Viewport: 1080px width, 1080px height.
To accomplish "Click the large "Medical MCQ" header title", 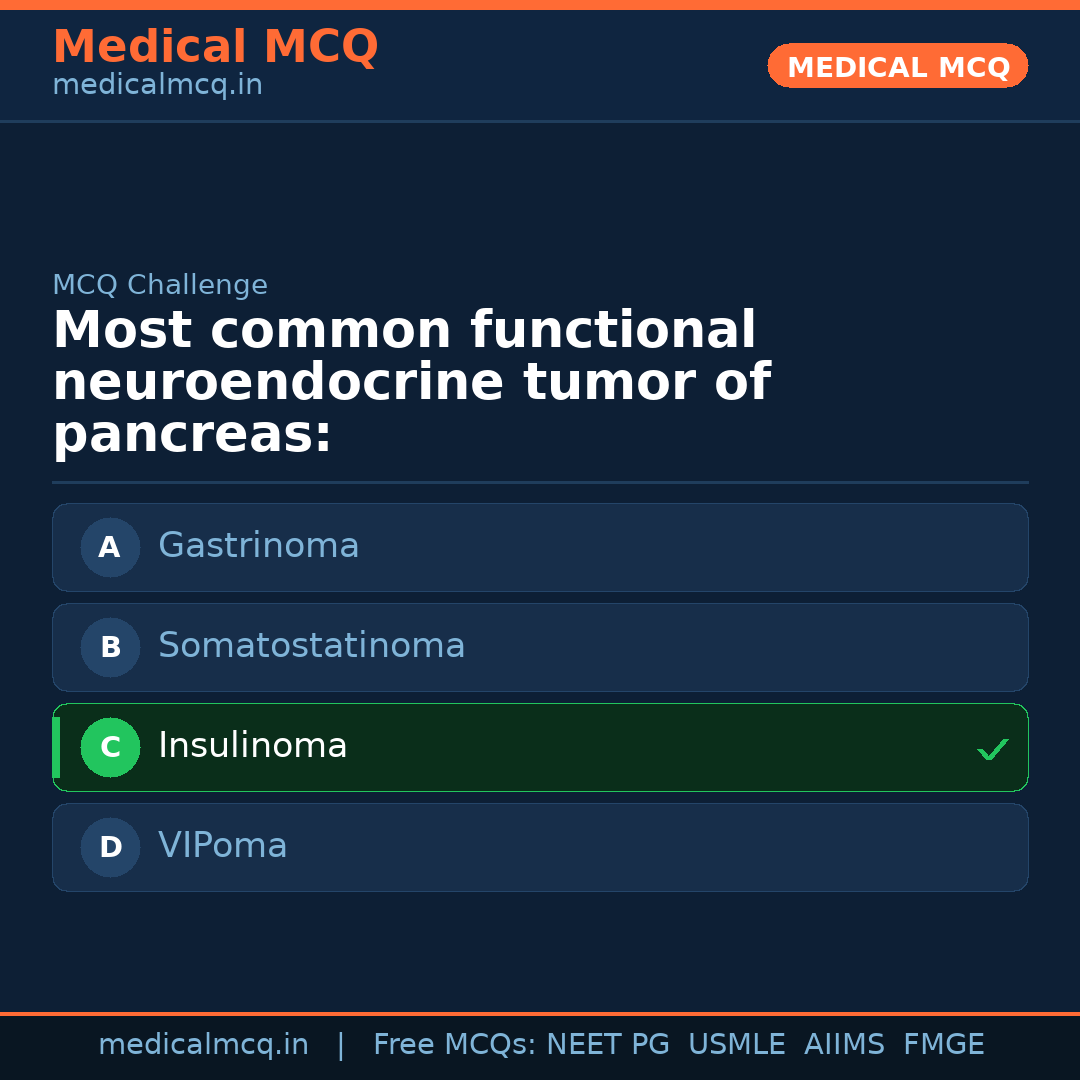I will [x=215, y=47].
